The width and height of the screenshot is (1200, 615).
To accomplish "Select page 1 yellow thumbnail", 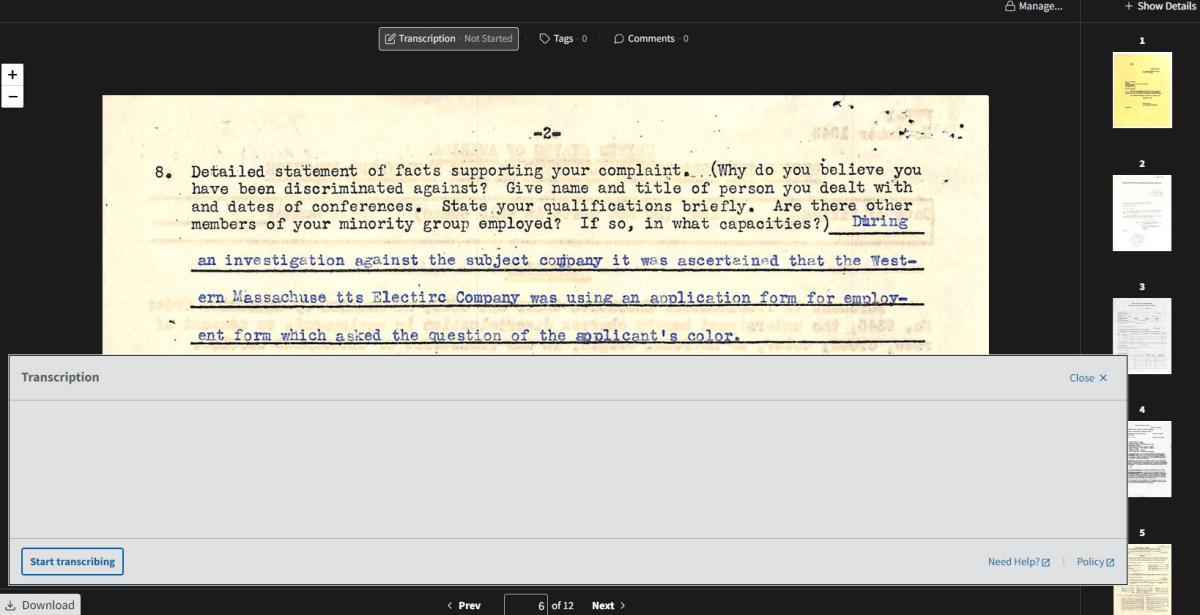I will click(1142, 90).
